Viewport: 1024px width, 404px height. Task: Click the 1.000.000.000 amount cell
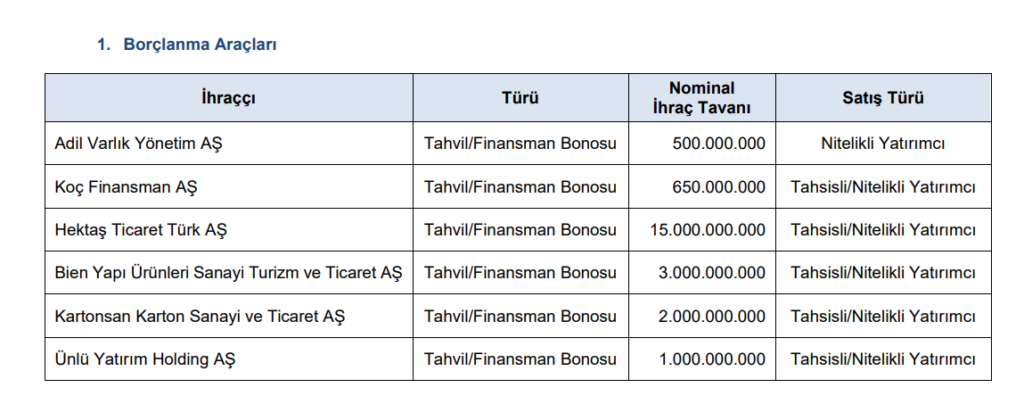(702, 359)
